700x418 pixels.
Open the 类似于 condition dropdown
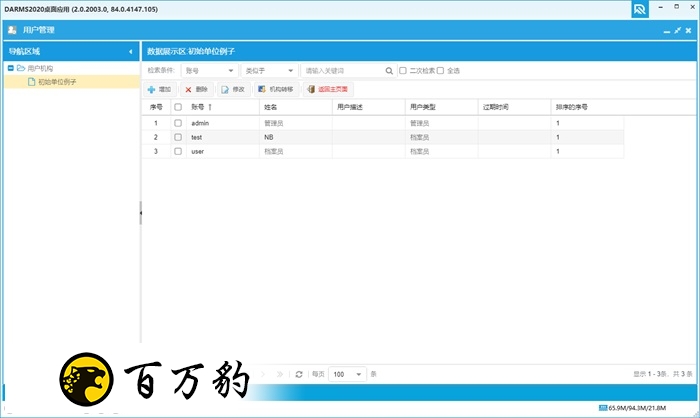(269, 71)
